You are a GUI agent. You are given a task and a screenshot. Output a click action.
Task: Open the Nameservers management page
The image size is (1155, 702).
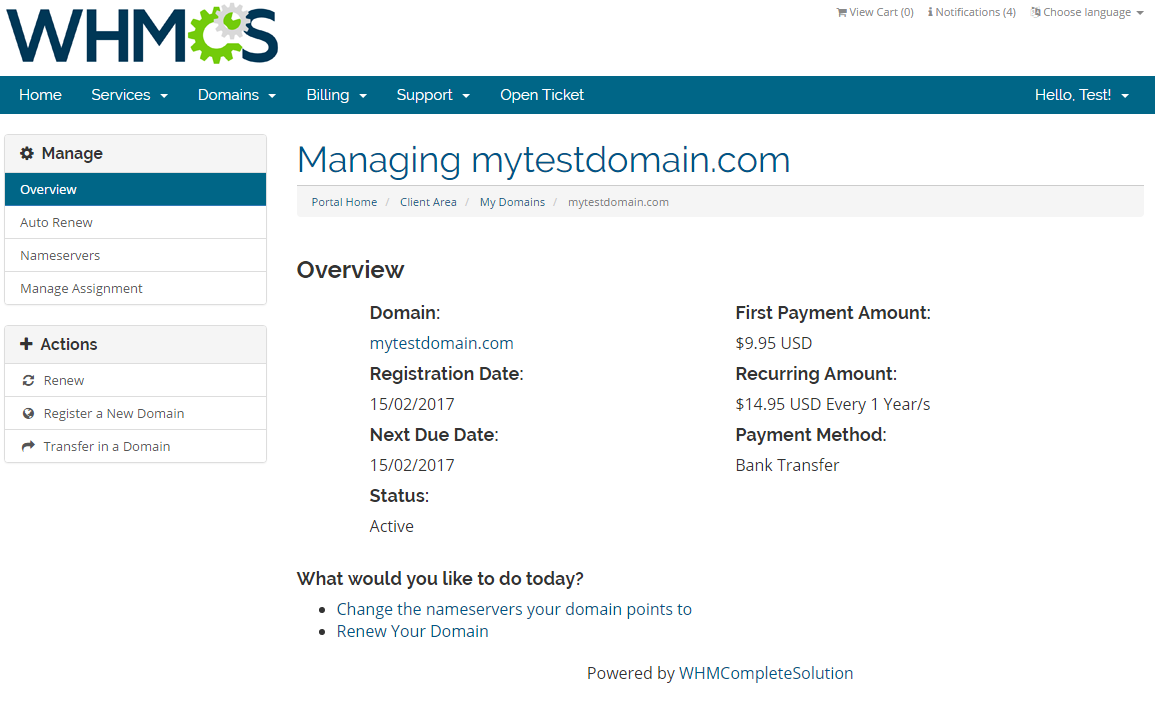[59, 255]
